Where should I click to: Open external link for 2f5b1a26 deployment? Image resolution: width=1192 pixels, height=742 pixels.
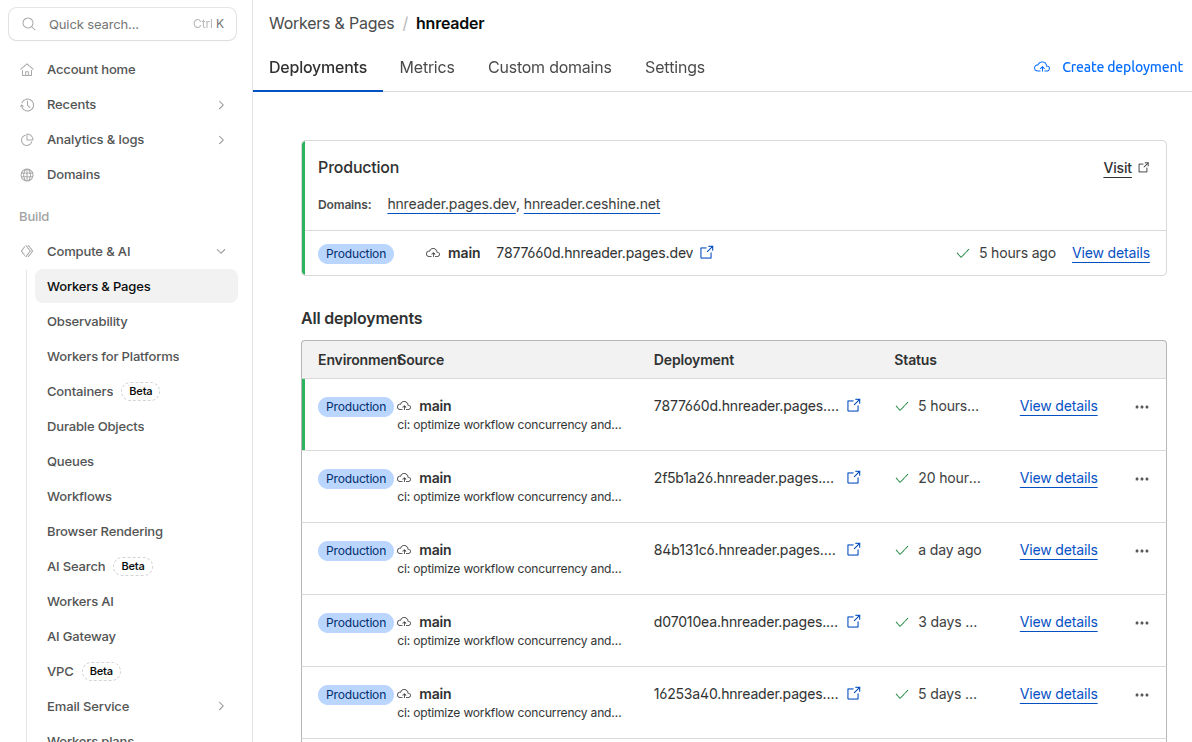point(853,477)
